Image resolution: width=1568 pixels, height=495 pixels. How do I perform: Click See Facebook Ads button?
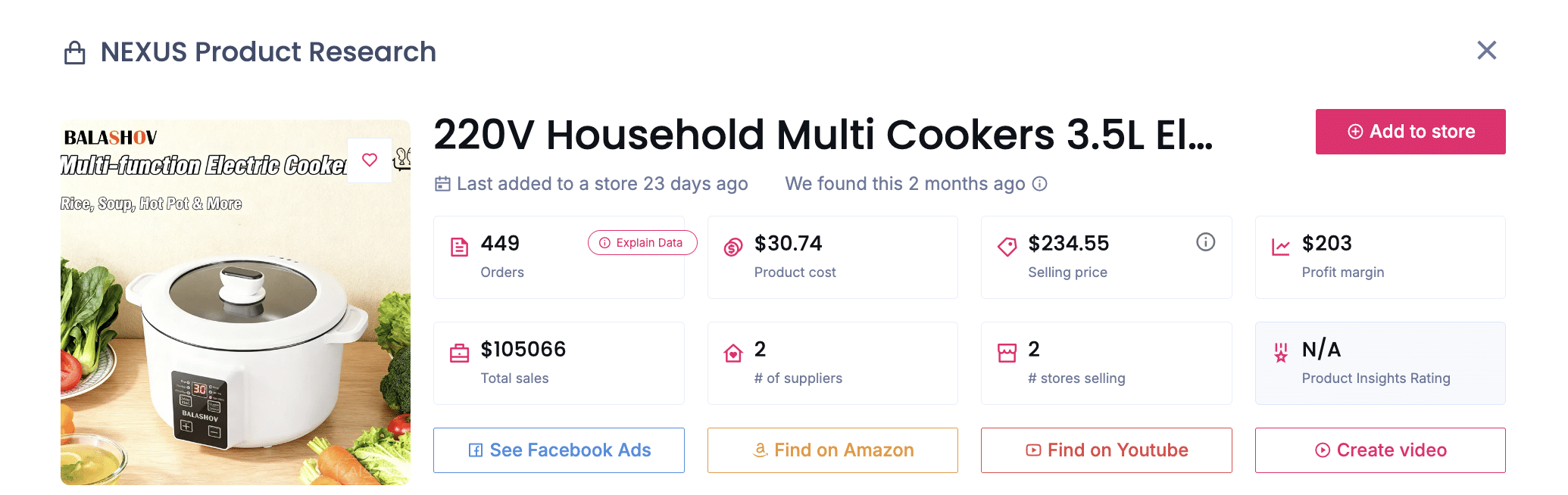coord(558,450)
